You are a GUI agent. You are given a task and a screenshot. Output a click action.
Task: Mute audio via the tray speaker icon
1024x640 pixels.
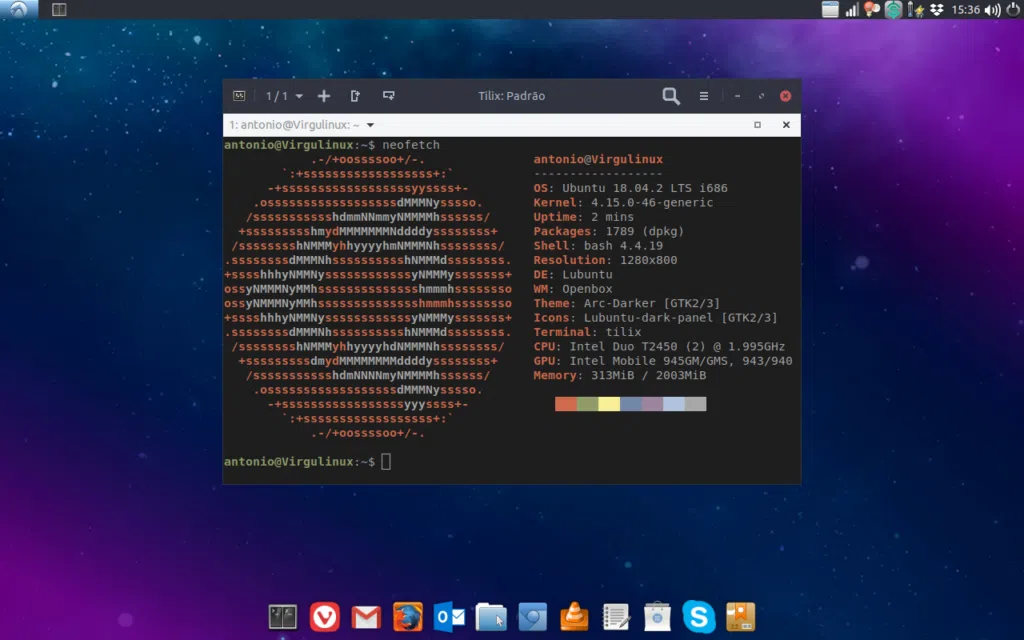(993, 9)
